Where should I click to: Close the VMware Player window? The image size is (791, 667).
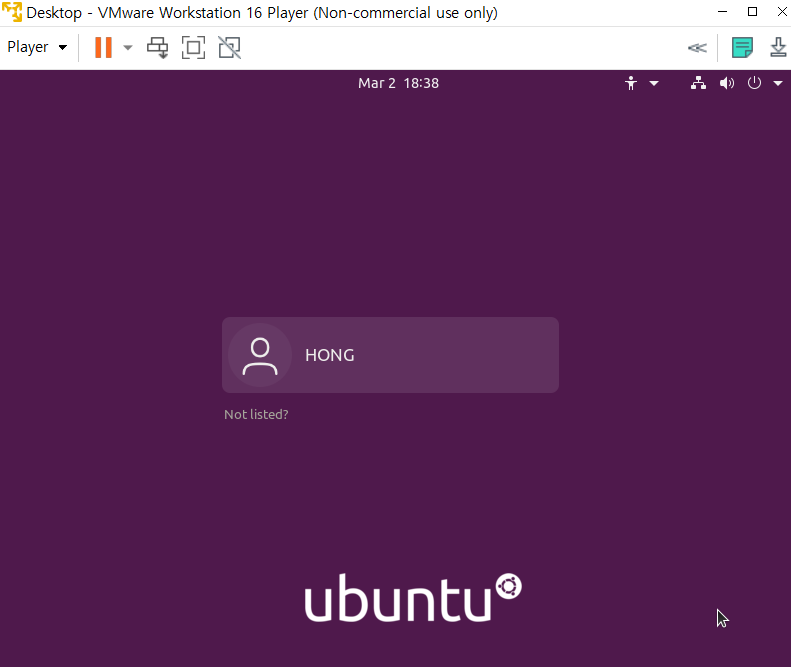pyautogui.click(x=782, y=12)
